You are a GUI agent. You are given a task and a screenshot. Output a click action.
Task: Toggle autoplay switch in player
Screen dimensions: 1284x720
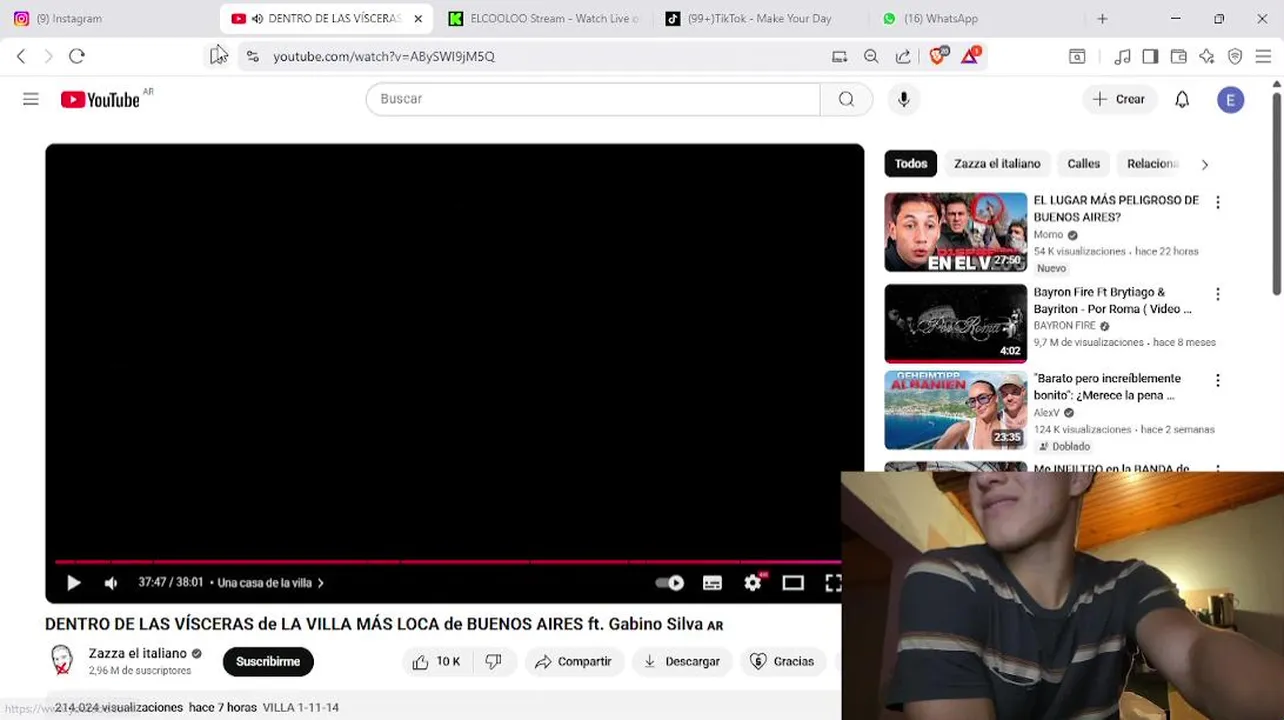click(670, 583)
